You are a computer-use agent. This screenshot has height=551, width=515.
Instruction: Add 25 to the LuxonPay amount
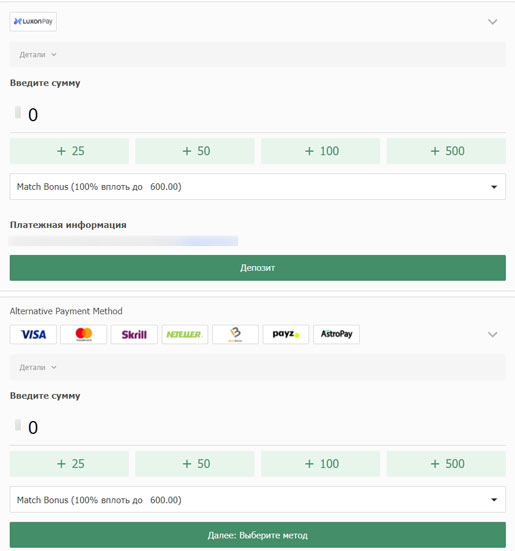pyautogui.click(x=69, y=151)
